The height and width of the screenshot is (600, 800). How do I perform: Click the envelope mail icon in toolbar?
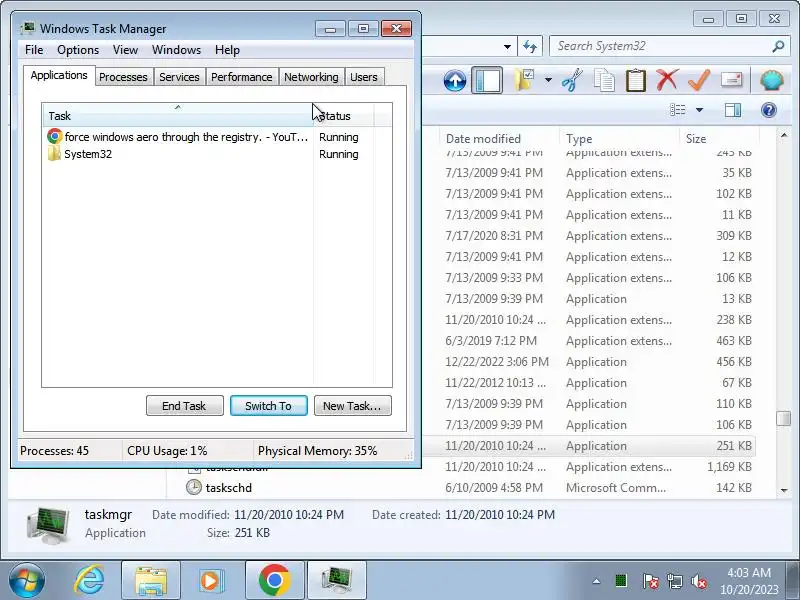point(731,80)
